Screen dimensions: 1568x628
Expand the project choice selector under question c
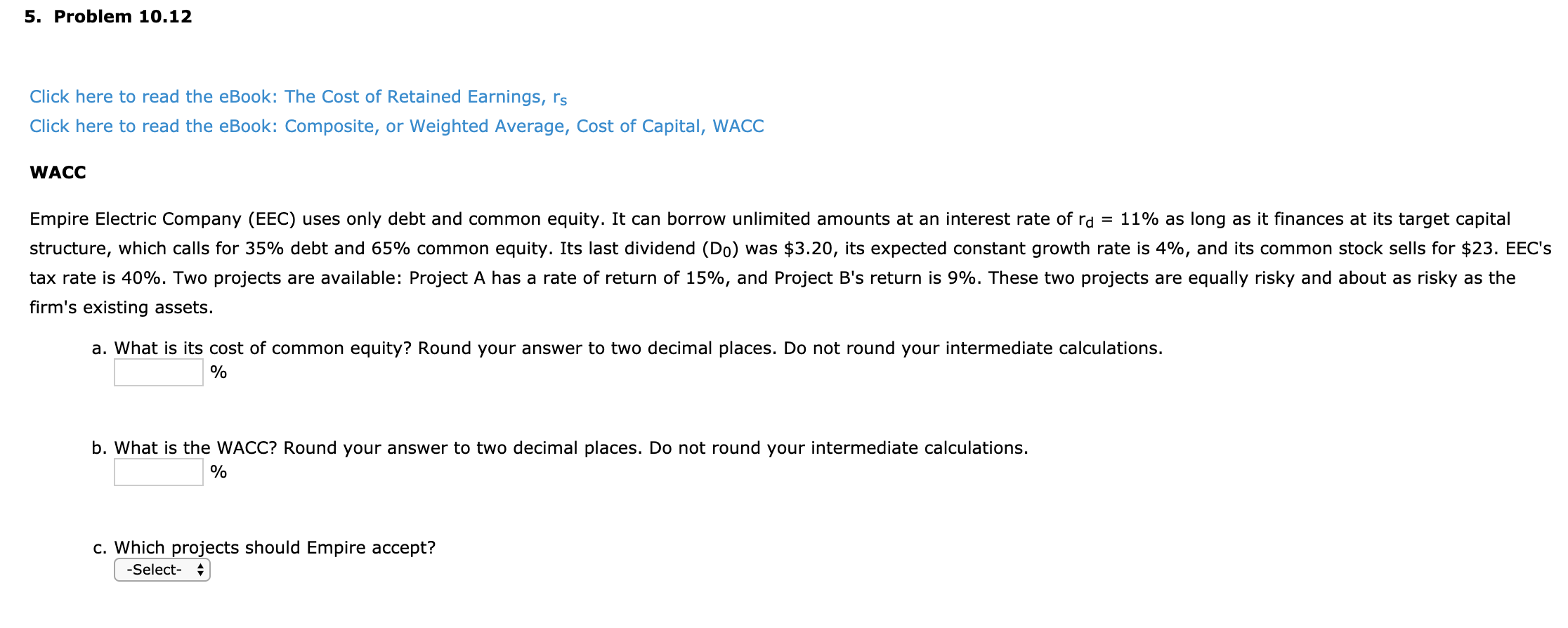coord(161,570)
